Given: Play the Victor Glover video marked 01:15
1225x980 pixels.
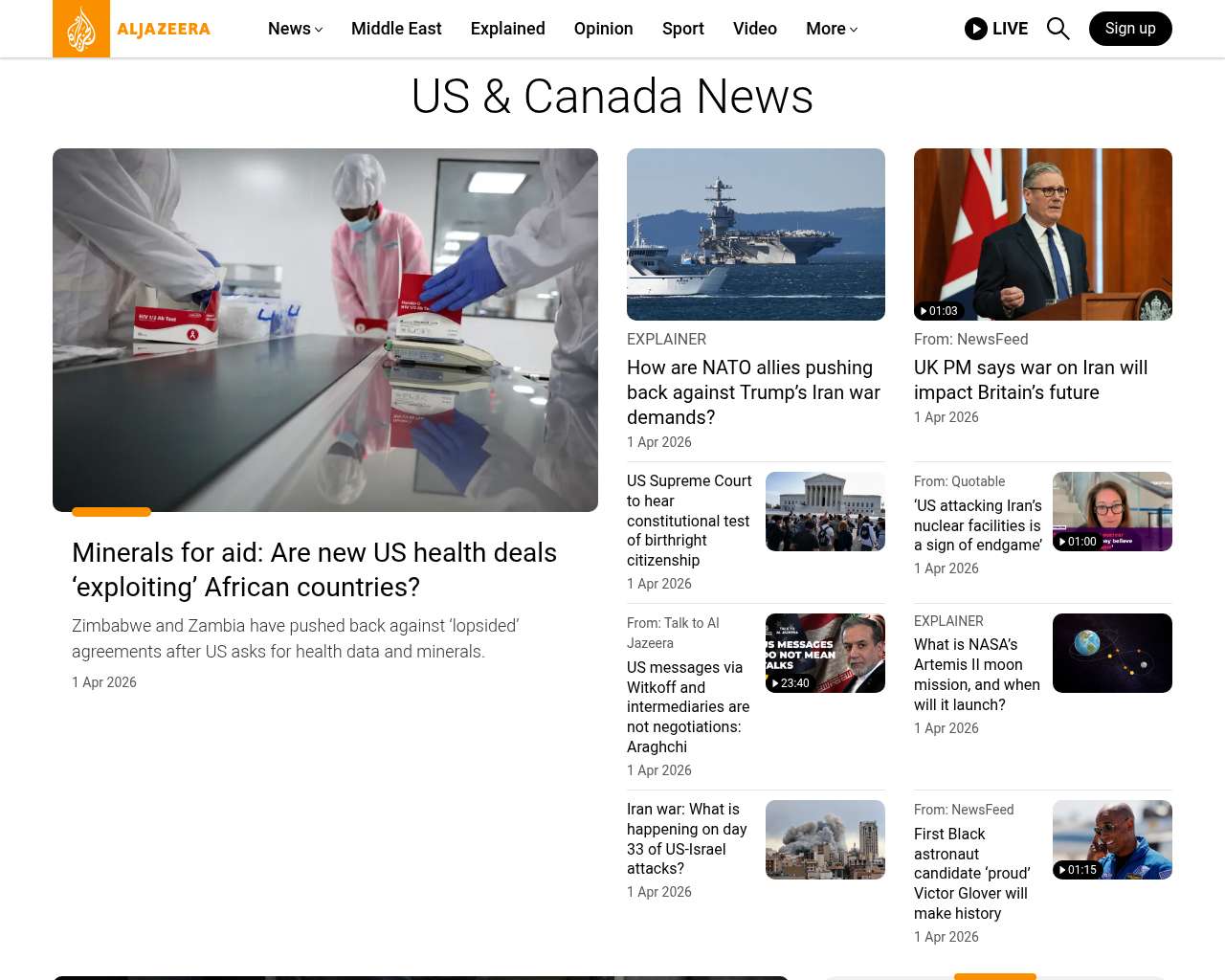Looking at the screenshot, I should tap(1112, 839).
